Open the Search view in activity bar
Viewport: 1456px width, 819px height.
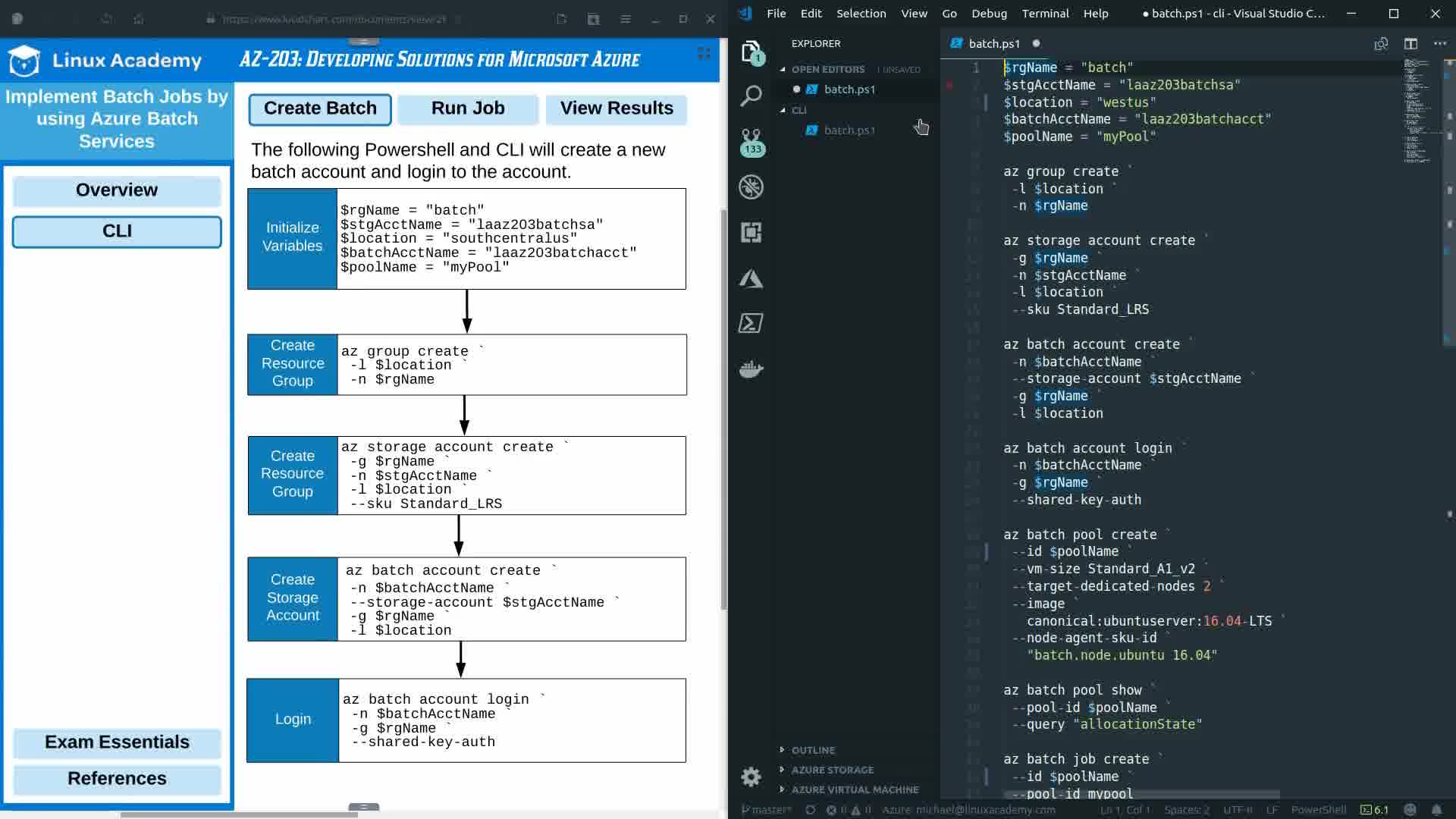(x=751, y=96)
